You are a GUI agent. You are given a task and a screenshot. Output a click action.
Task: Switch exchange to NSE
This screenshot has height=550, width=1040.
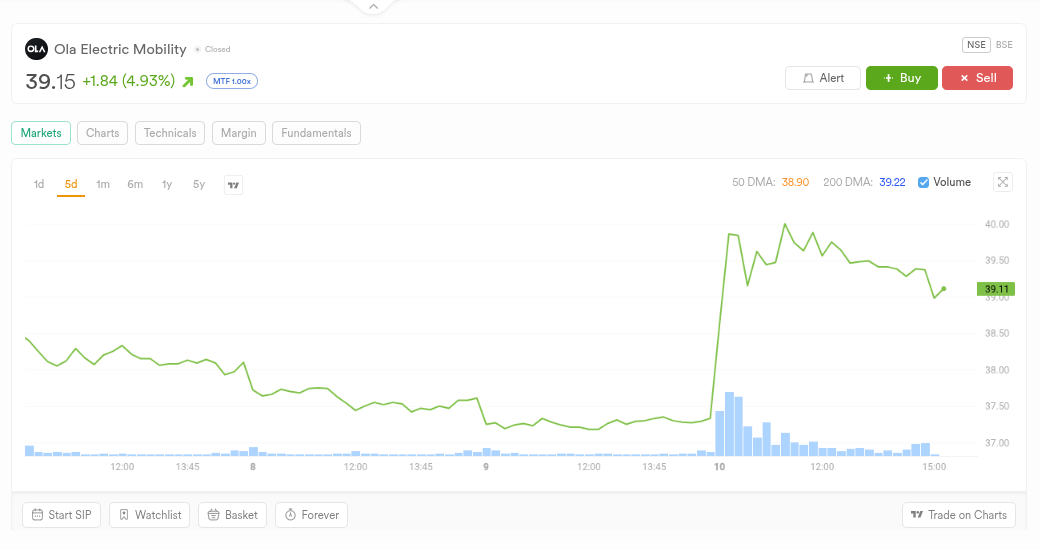[x=976, y=44]
